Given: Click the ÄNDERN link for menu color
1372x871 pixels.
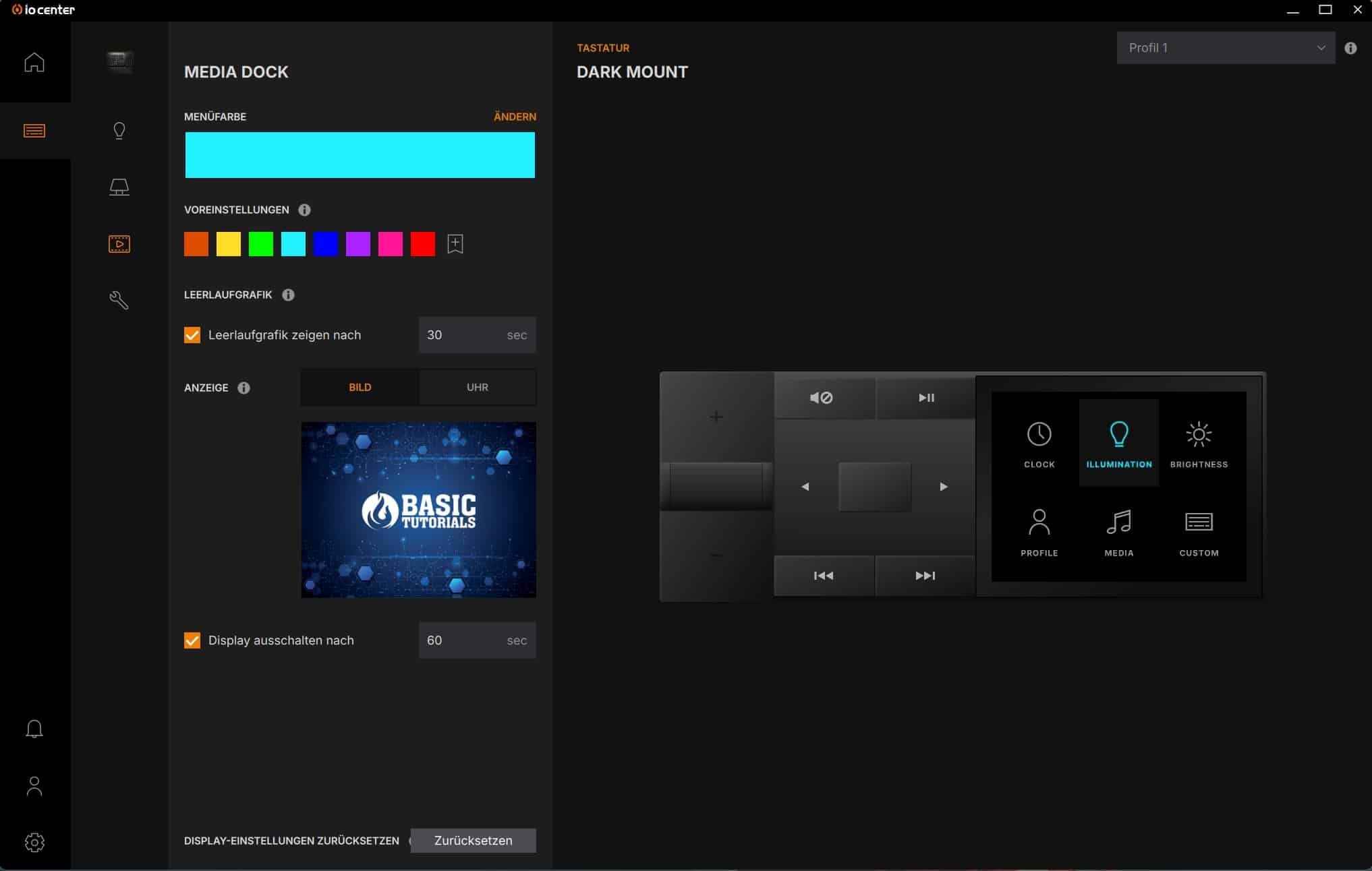Looking at the screenshot, I should (515, 117).
